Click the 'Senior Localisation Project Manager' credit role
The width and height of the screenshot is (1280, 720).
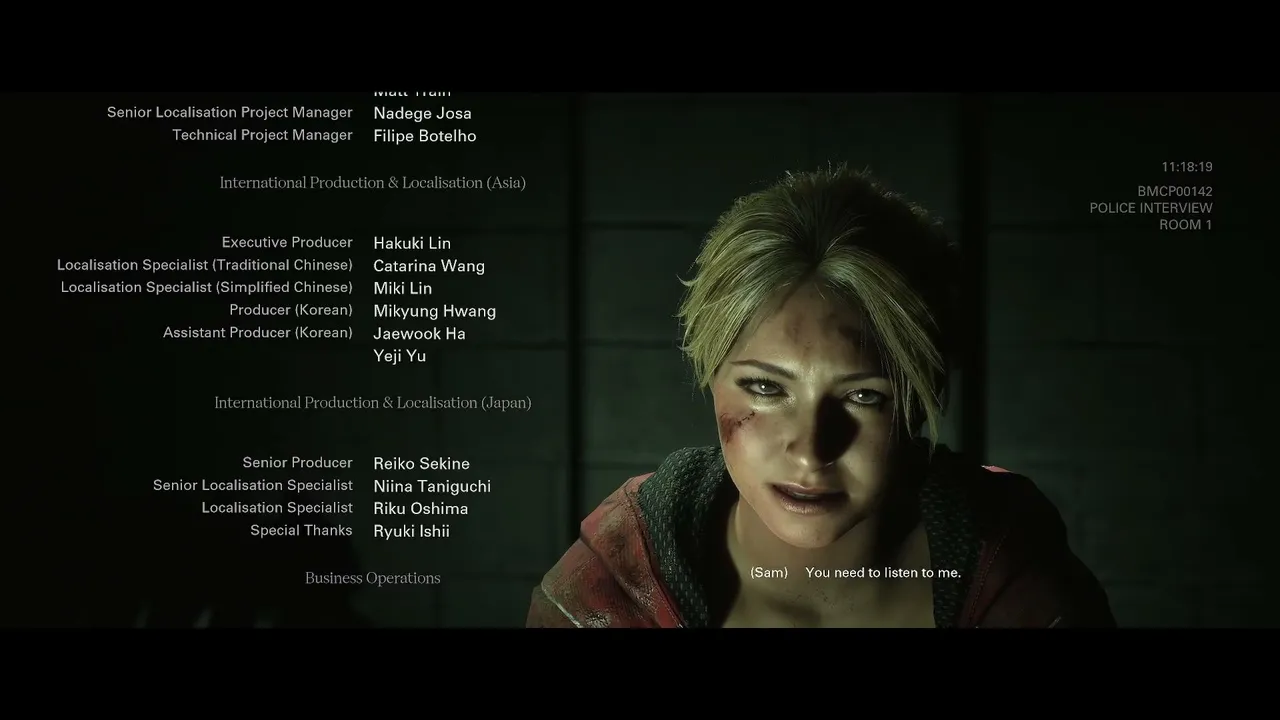pyautogui.click(x=230, y=112)
